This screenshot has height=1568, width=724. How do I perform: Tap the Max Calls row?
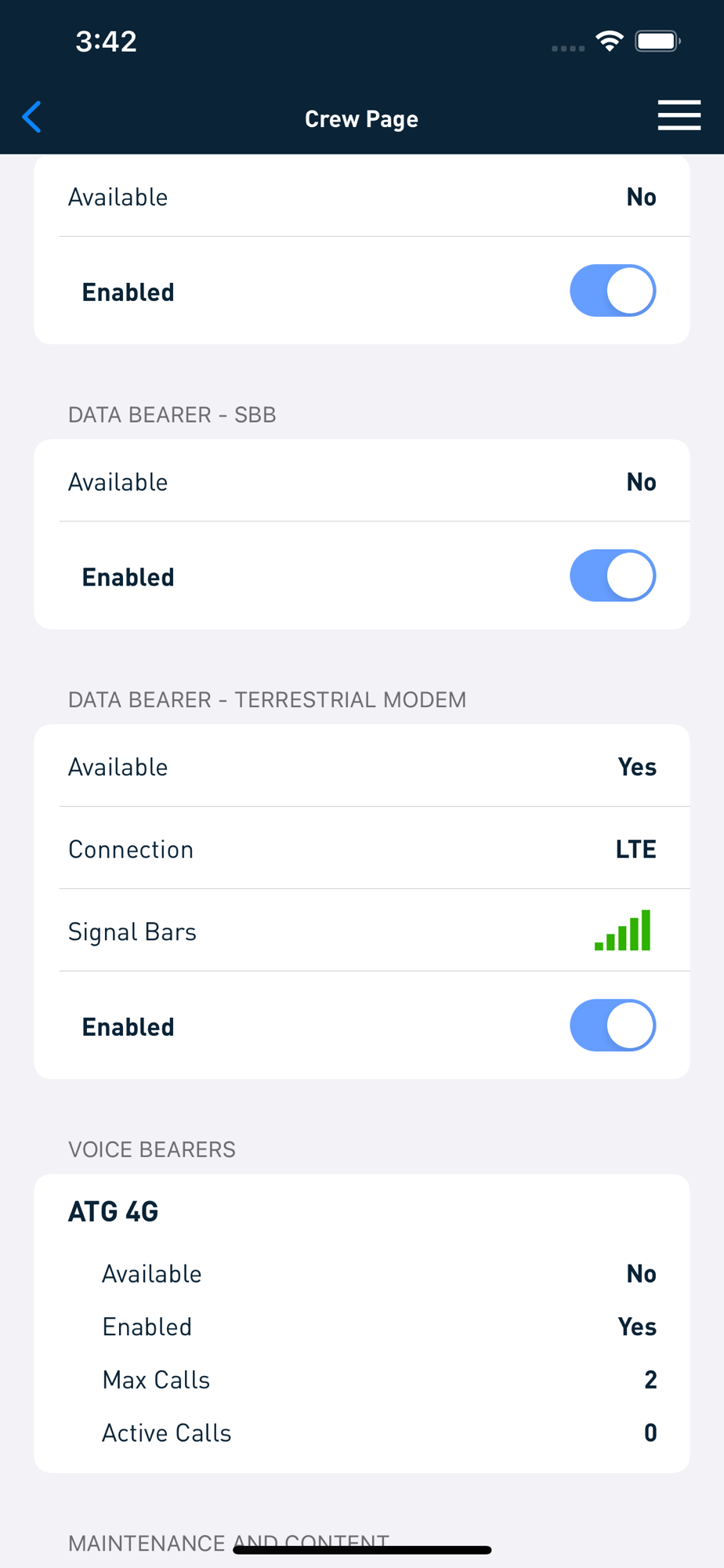(379, 1380)
